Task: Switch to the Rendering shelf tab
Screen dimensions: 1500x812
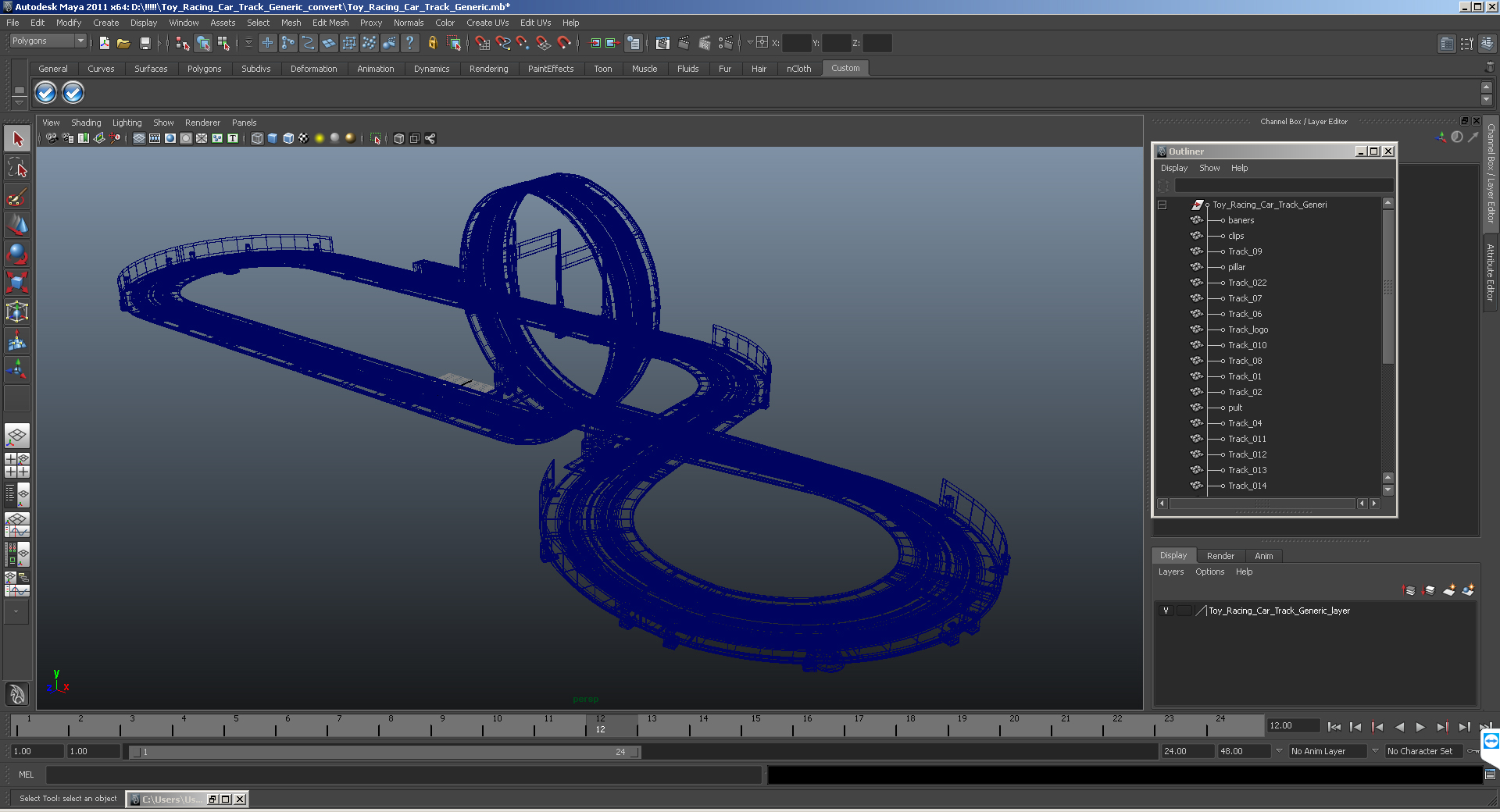Action: [x=488, y=69]
